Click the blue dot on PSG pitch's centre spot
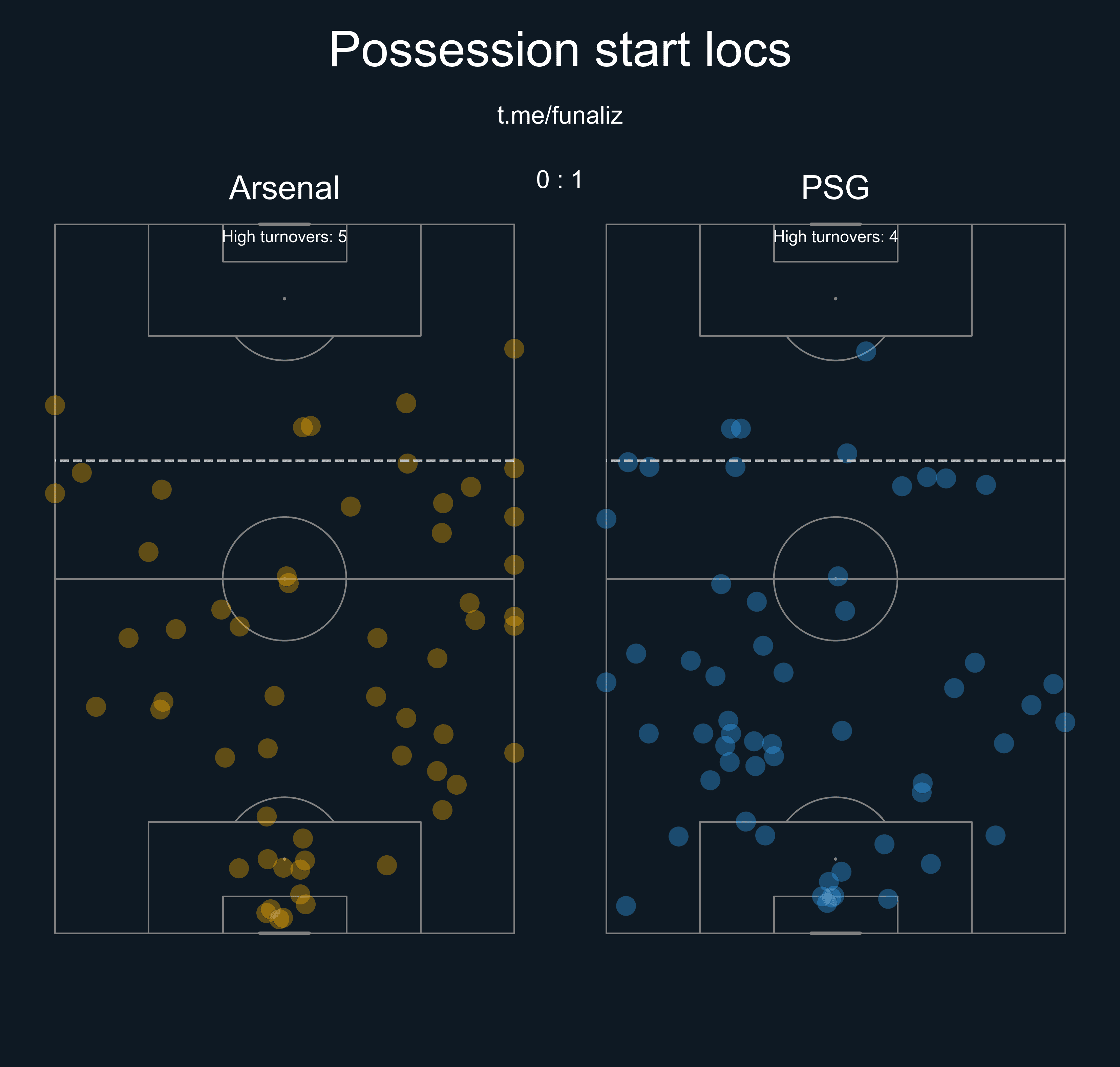This screenshot has width=1120, height=1067. [838, 577]
